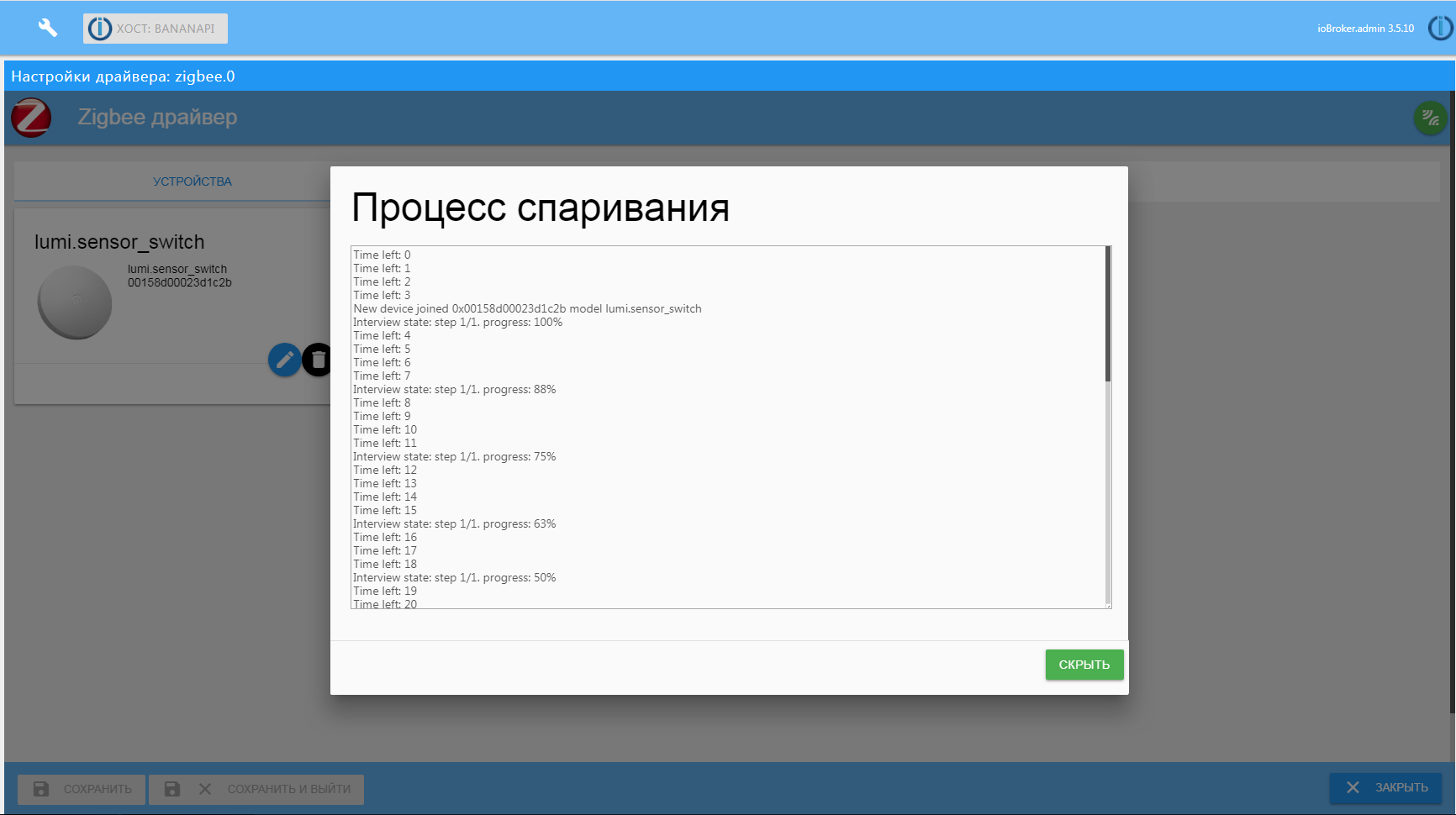Click 'Процесс спаривания' dialog heading

pos(541,208)
